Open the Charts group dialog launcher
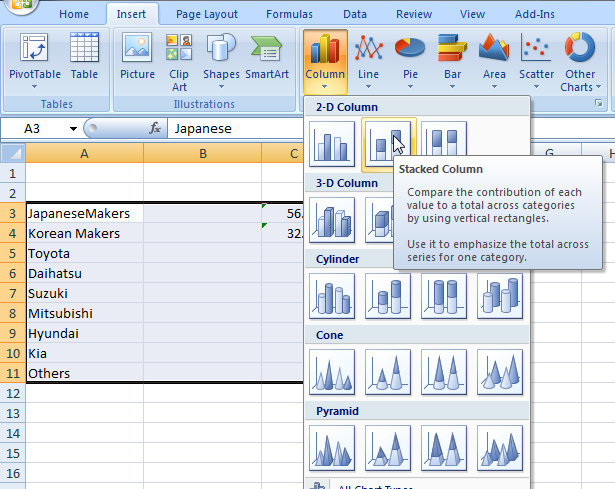Viewport: 615px width, 489px height. pos(599,103)
